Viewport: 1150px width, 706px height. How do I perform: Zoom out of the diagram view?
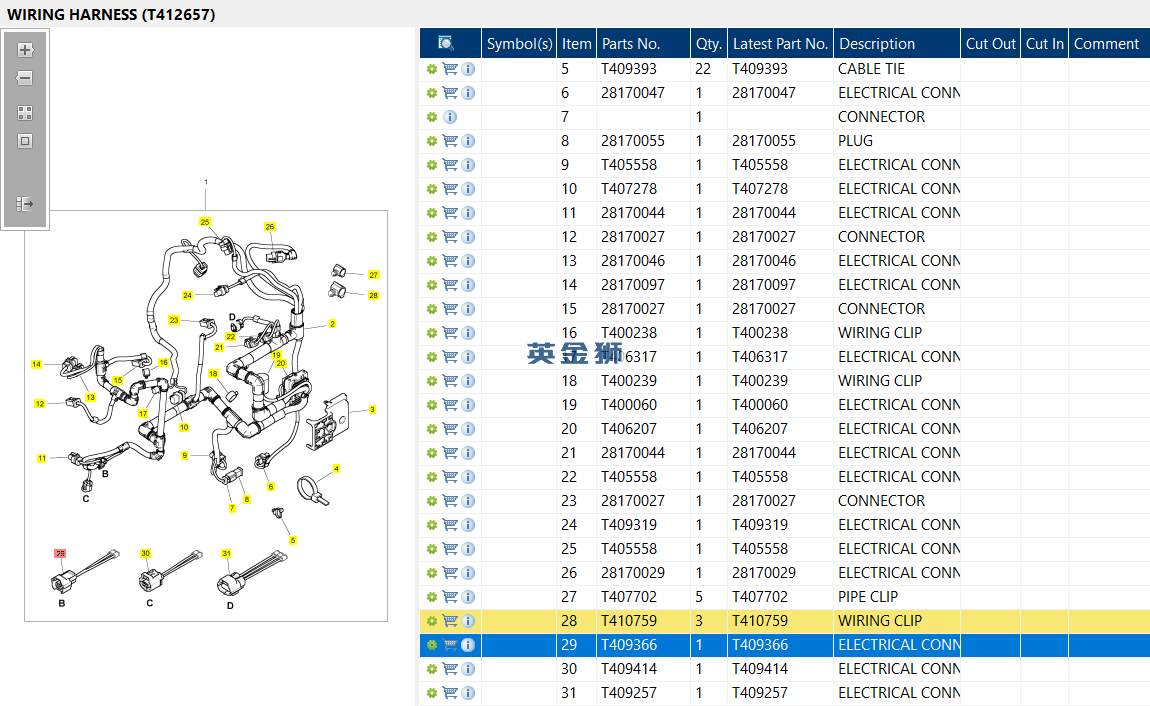25,78
